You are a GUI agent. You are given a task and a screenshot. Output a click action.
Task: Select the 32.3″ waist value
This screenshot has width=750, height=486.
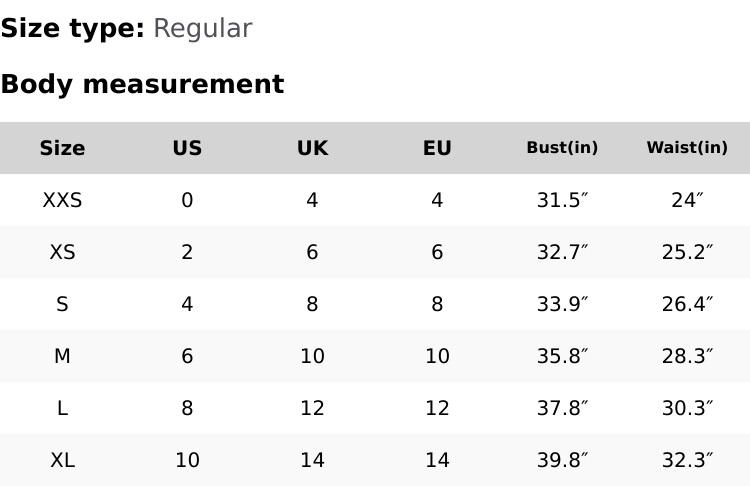pos(687,460)
